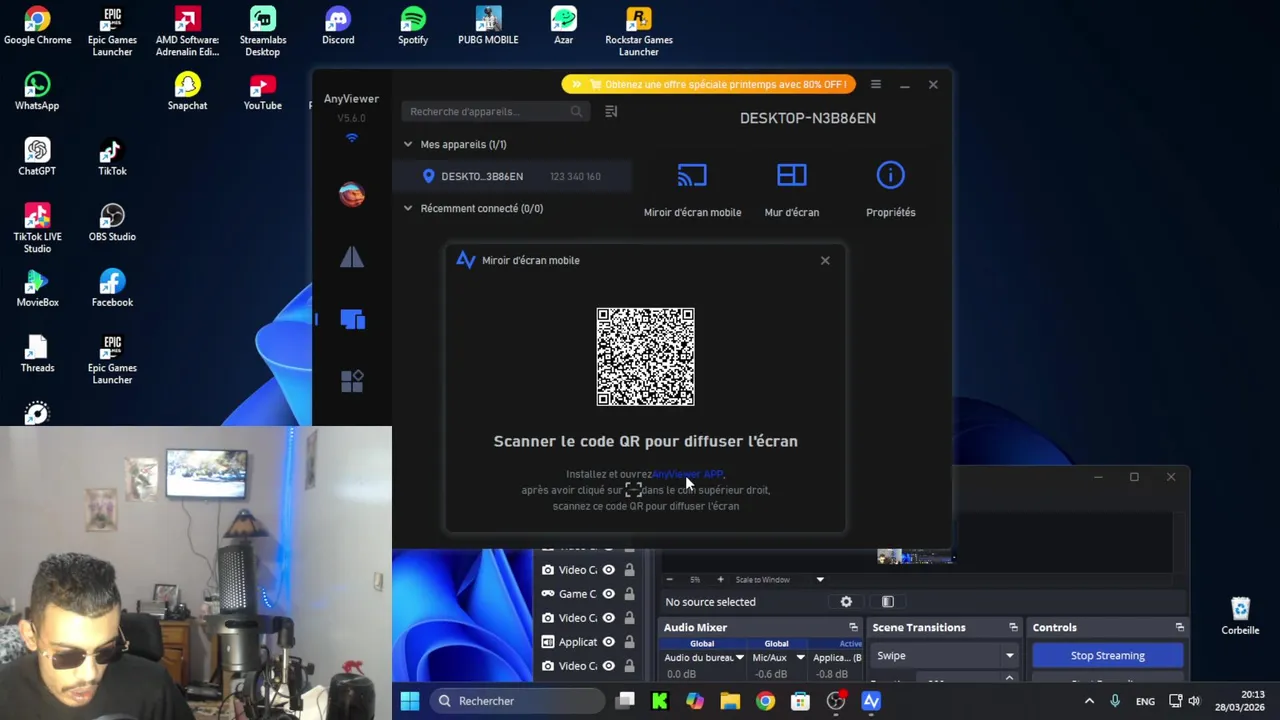
Task: Open the Propriétés info icon
Action: pos(890,176)
